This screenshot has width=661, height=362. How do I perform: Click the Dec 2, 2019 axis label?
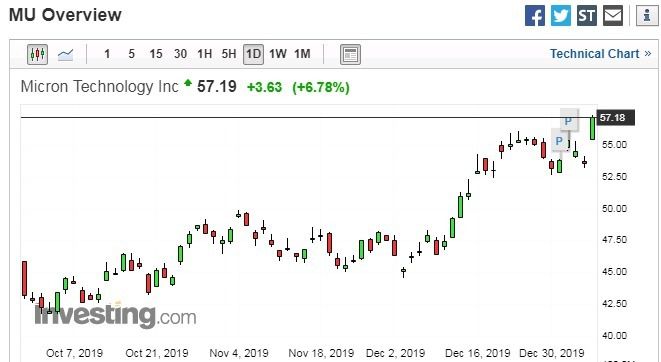click(x=395, y=353)
